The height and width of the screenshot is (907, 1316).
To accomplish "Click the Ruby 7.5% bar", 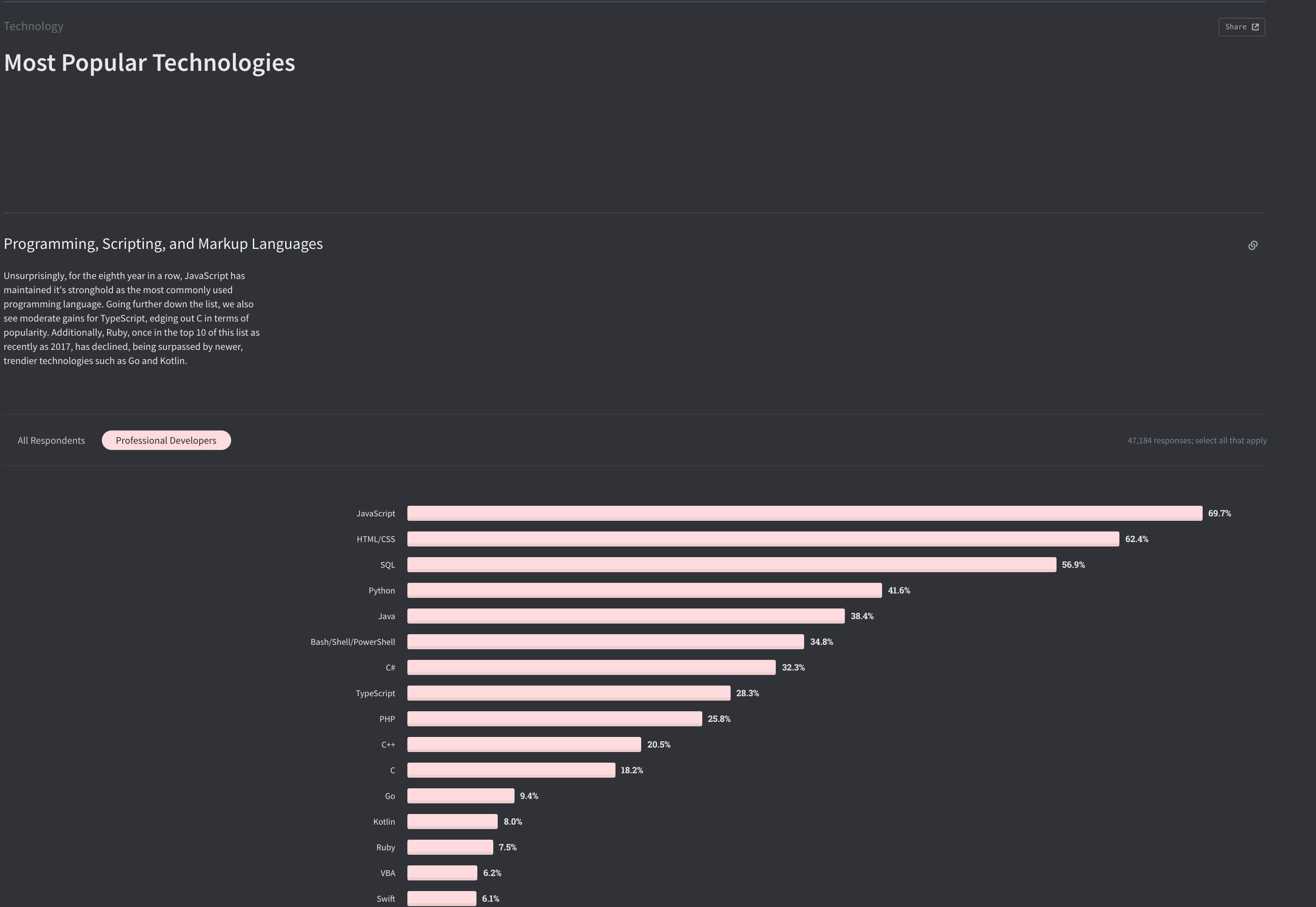I will [x=450, y=847].
